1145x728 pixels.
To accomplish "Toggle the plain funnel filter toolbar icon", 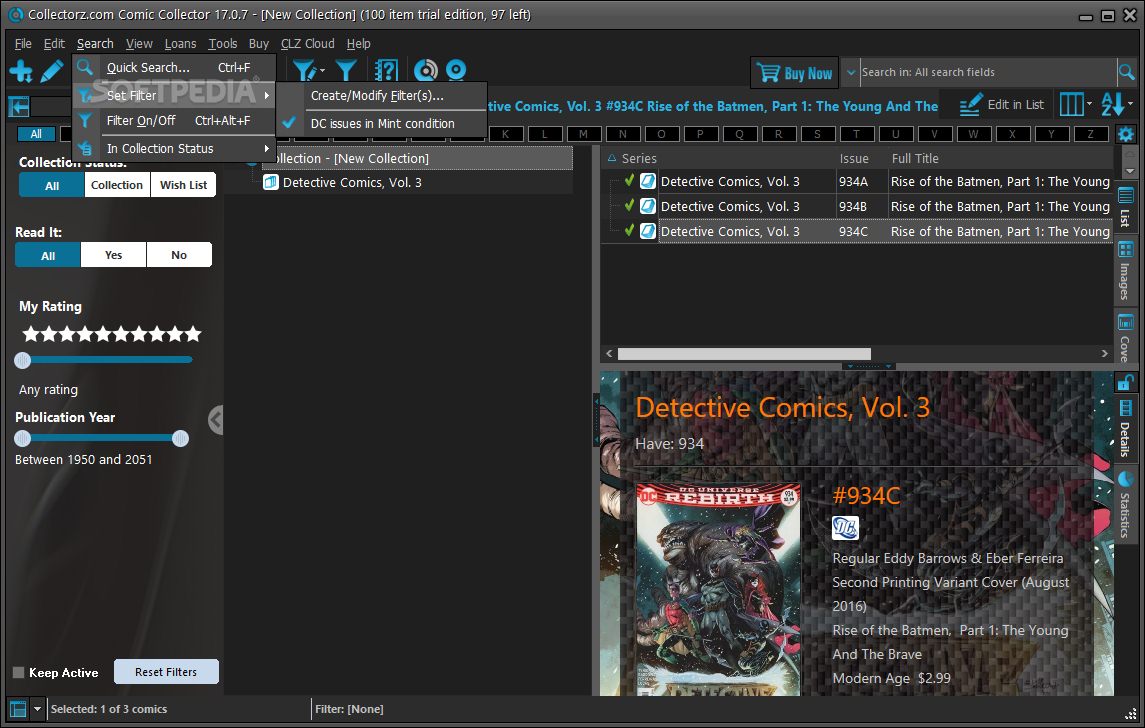I will pos(345,71).
